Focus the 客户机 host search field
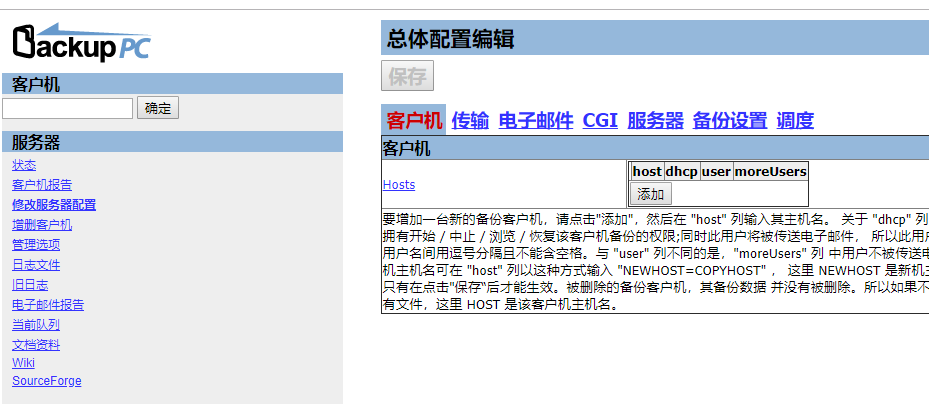The height and width of the screenshot is (404, 929). pos(68,108)
